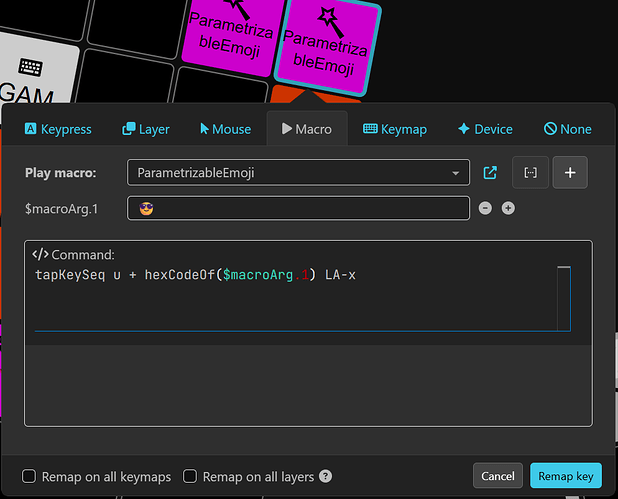
Task: Click the help question mark icon
Action: point(325,477)
